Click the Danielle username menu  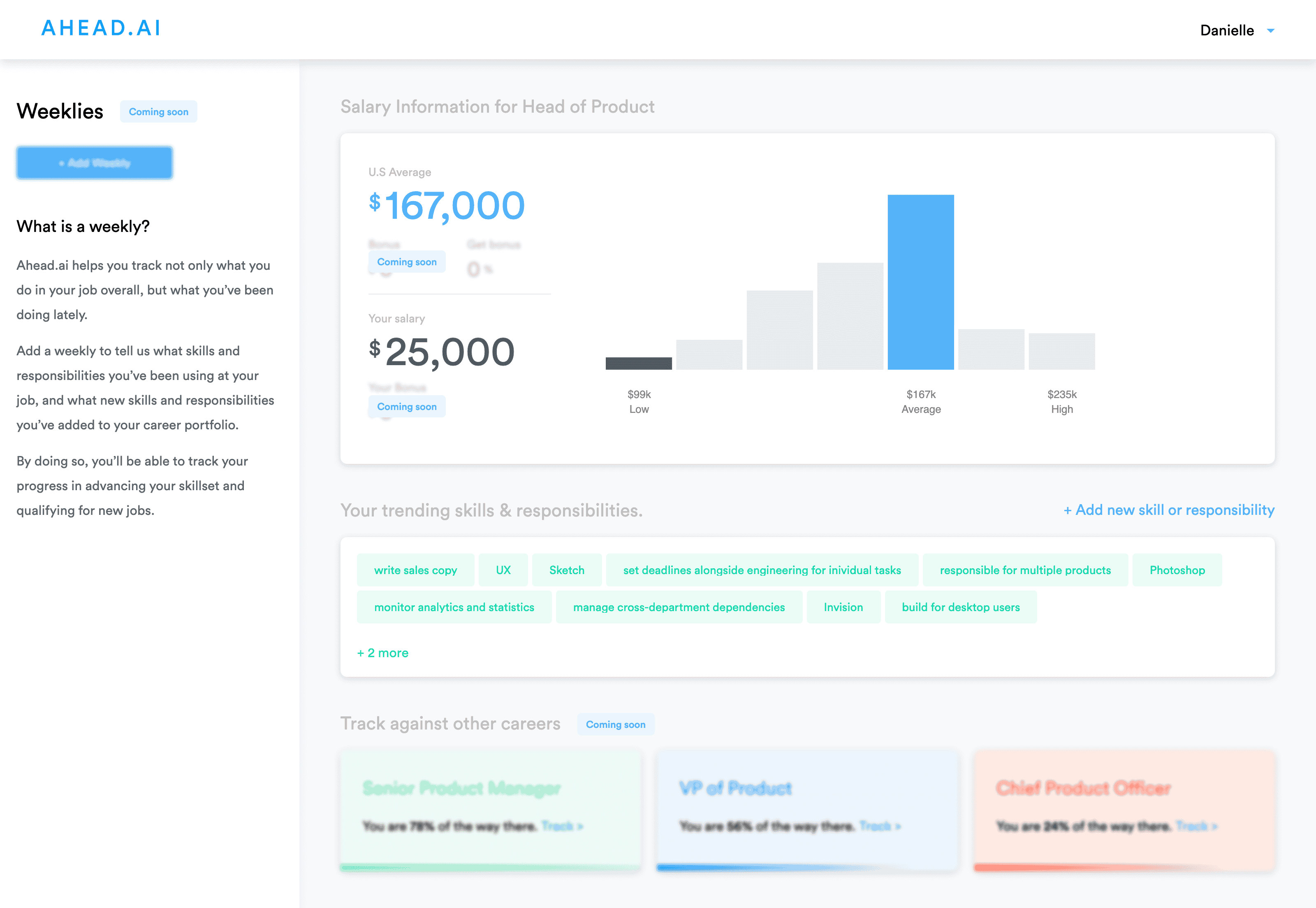click(x=1227, y=31)
